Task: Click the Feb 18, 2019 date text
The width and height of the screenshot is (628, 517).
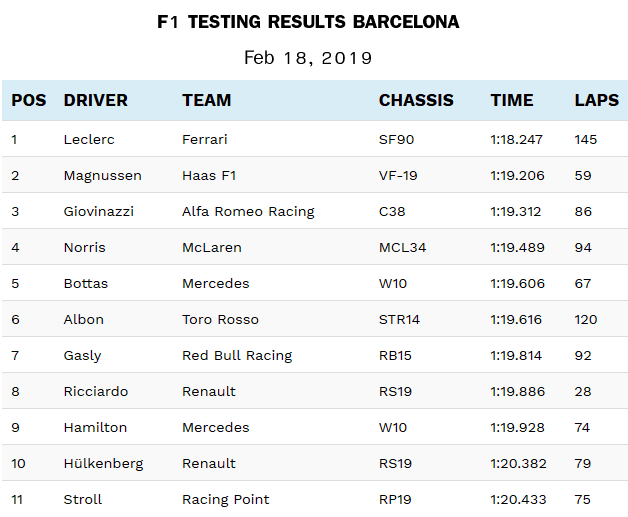Action: 308,57
